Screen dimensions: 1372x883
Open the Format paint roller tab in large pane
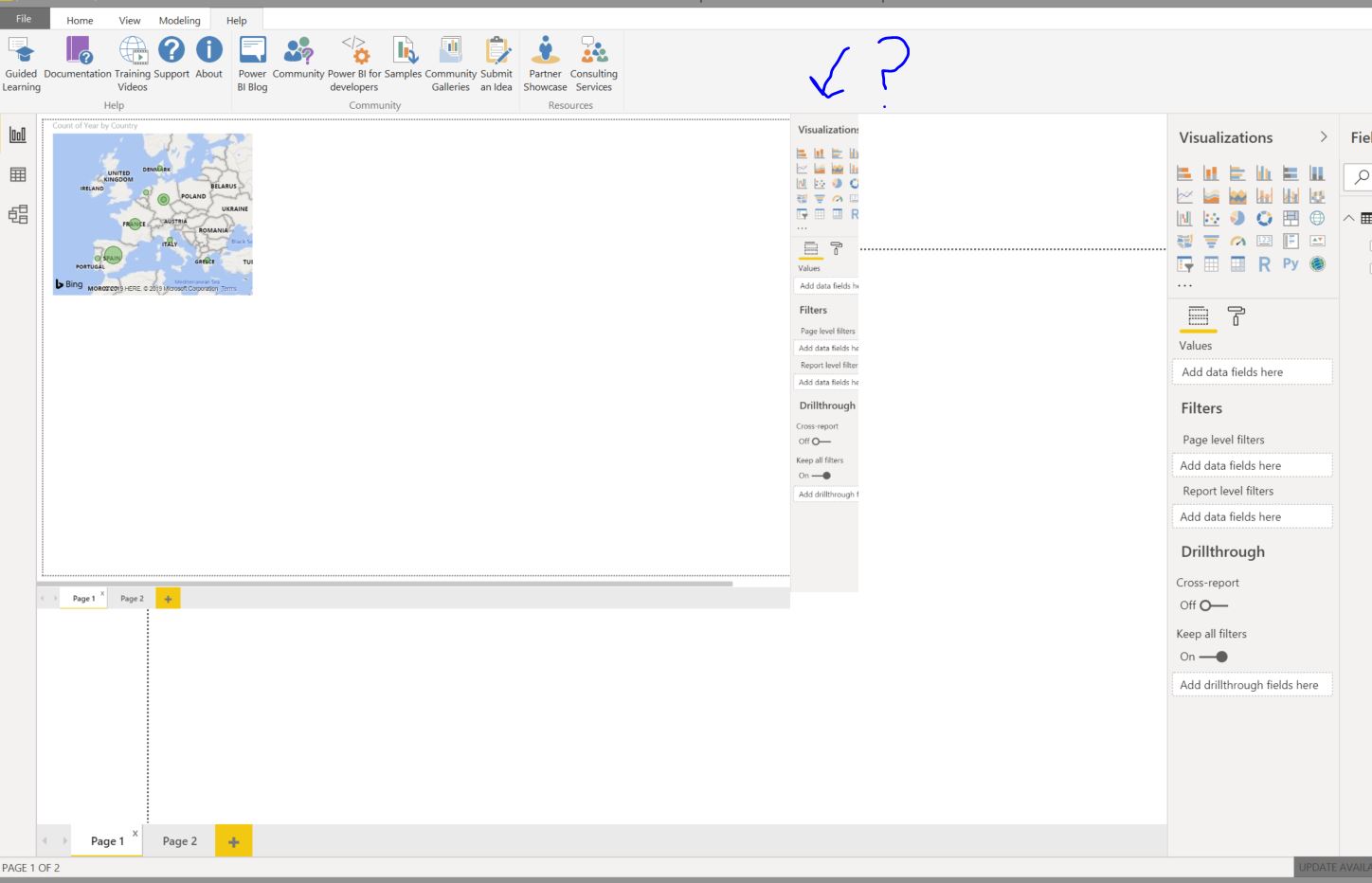[x=1236, y=315]
